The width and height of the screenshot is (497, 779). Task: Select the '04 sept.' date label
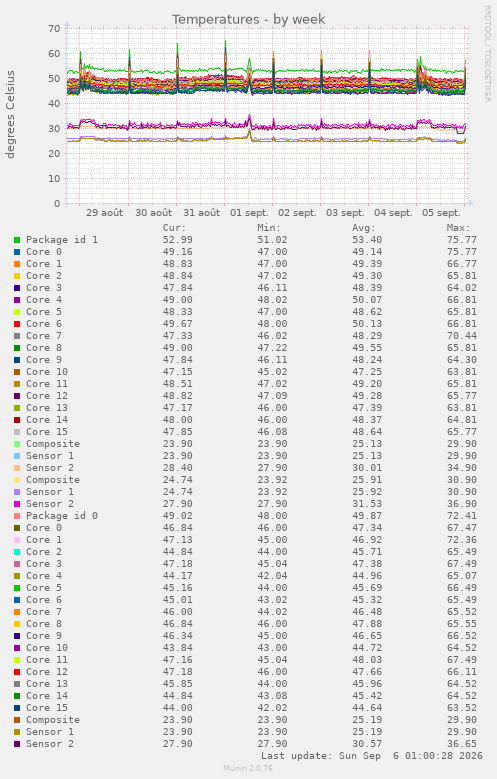coord(394,213)
